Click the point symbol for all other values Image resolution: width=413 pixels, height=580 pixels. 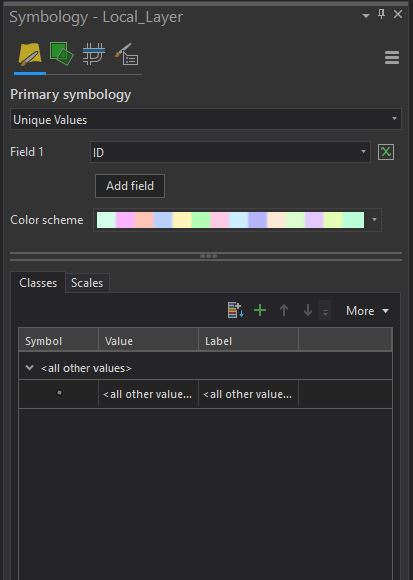pyautogui.click(x=59, y=393)
